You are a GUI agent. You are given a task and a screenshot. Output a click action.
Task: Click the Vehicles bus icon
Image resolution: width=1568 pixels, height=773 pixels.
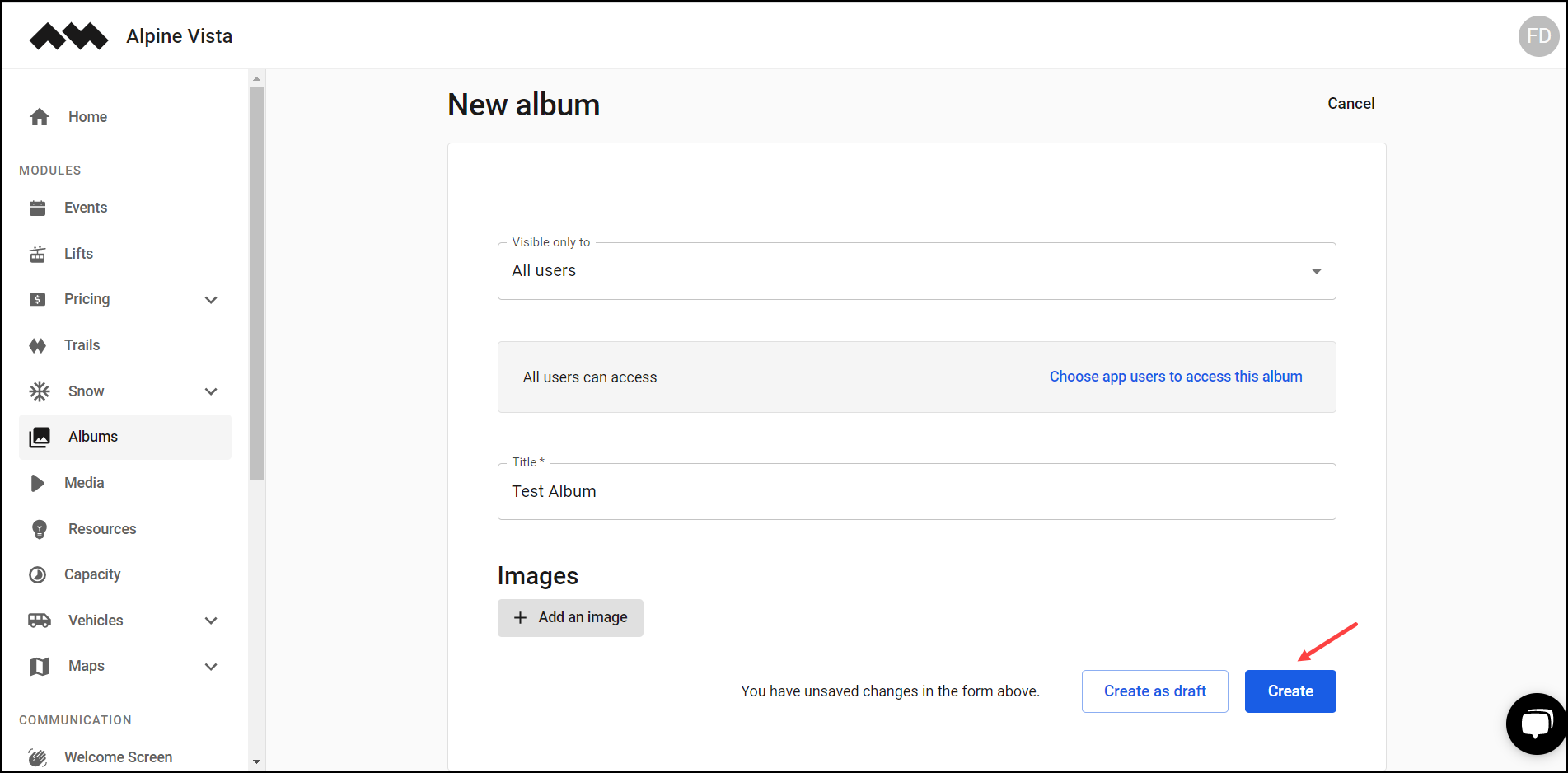[38, 620]
